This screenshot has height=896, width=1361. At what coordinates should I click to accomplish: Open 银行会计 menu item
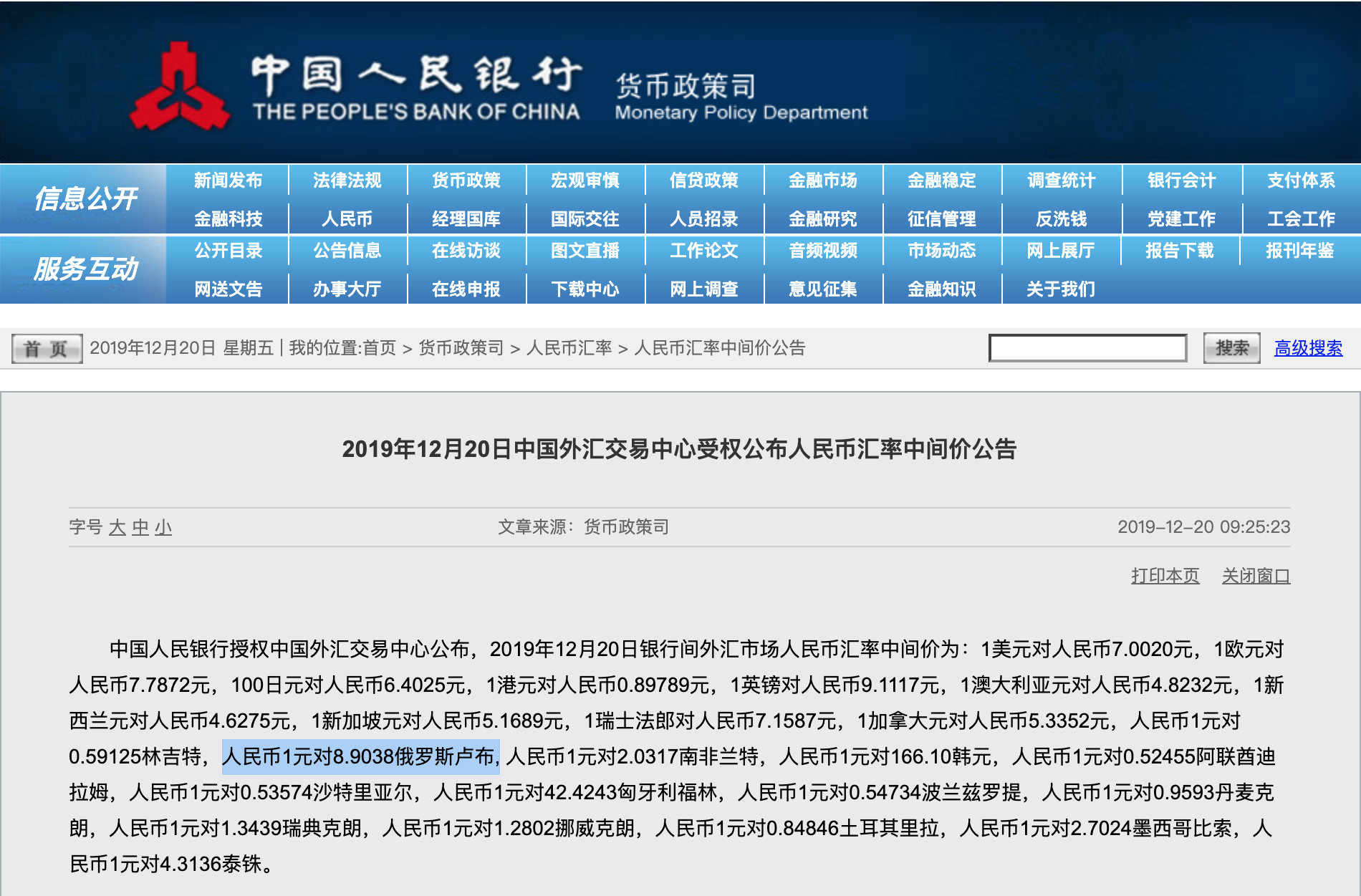click(1181, 180)
